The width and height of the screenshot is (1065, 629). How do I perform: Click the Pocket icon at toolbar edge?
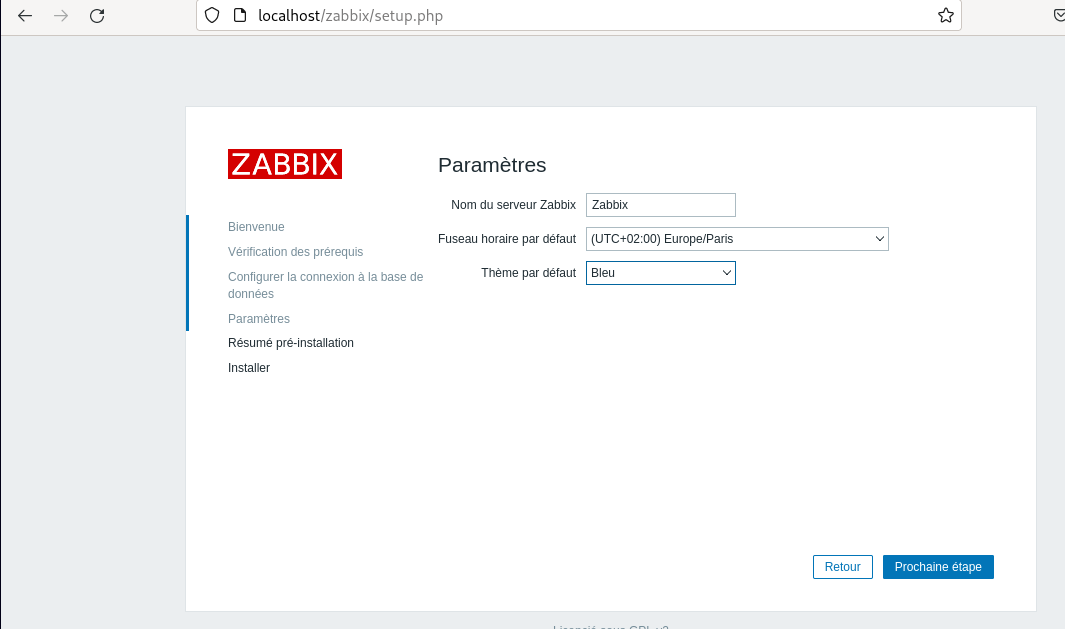tap(1058, 15)
